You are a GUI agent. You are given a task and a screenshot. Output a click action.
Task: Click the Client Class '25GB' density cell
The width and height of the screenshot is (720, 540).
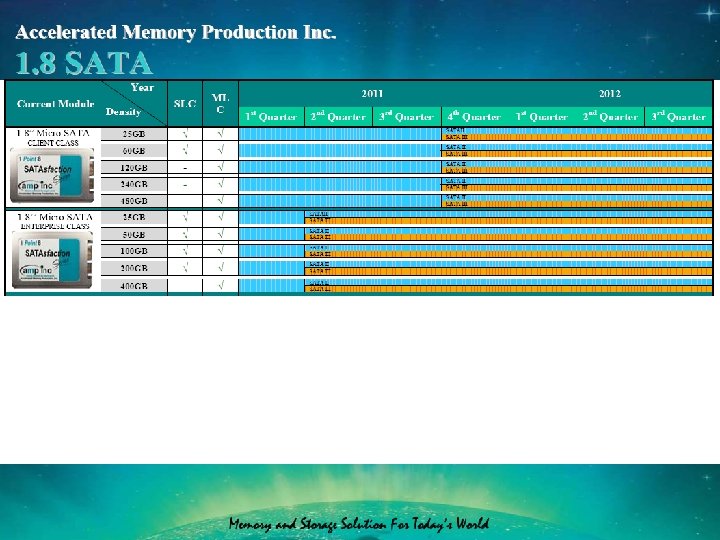pos(134,134)
